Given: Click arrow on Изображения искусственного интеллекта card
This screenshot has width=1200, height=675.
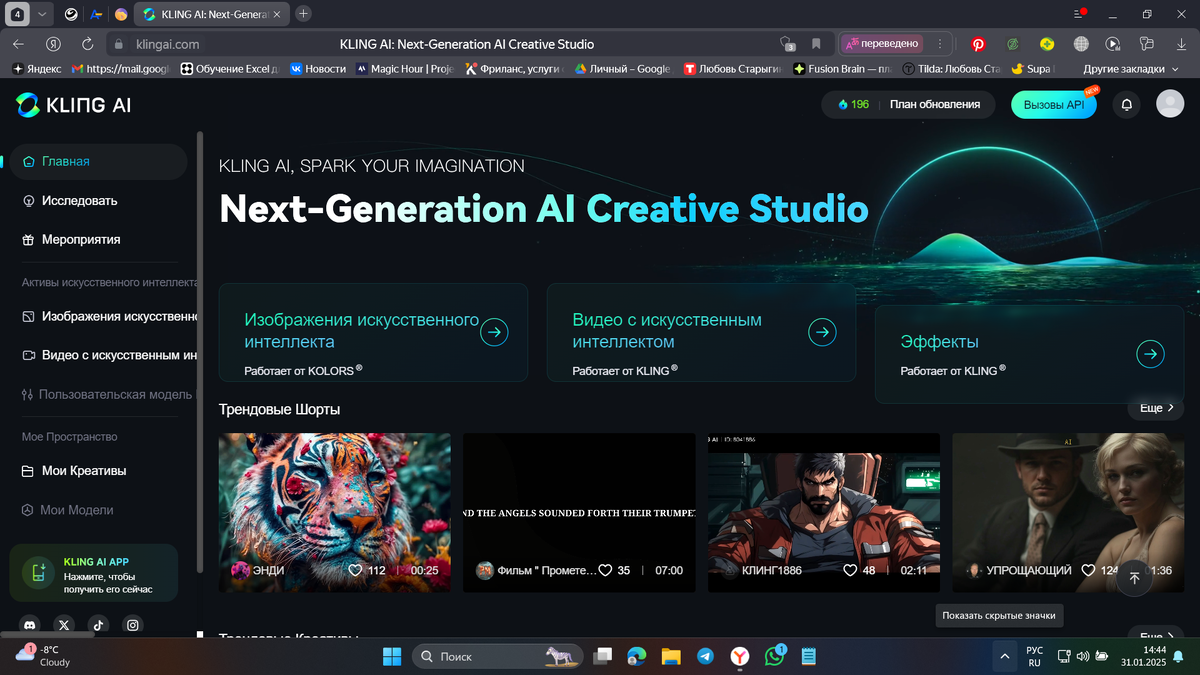Looking at the screenshot, I should (x=494, y=332).
